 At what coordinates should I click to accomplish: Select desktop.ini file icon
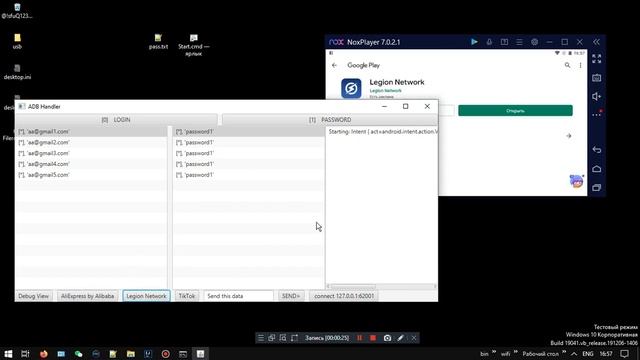pos(17,72)
